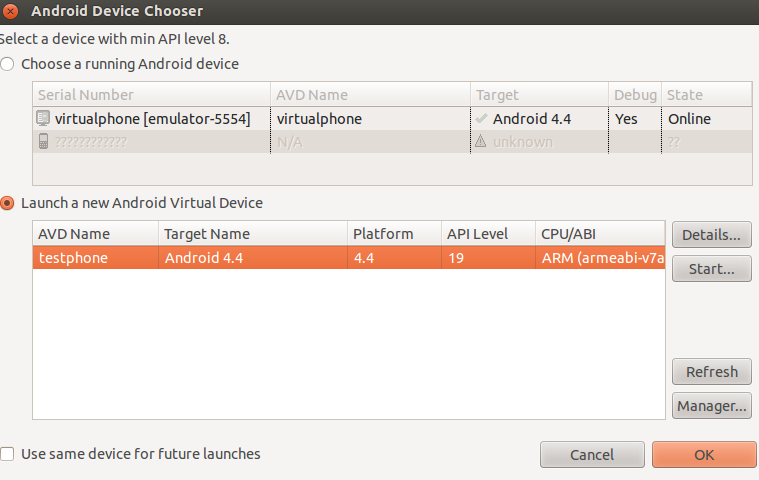Viewport: 759px width, 480px height.
Task: Enable Use same device for future launches
Action: click(x=8, y=454)
